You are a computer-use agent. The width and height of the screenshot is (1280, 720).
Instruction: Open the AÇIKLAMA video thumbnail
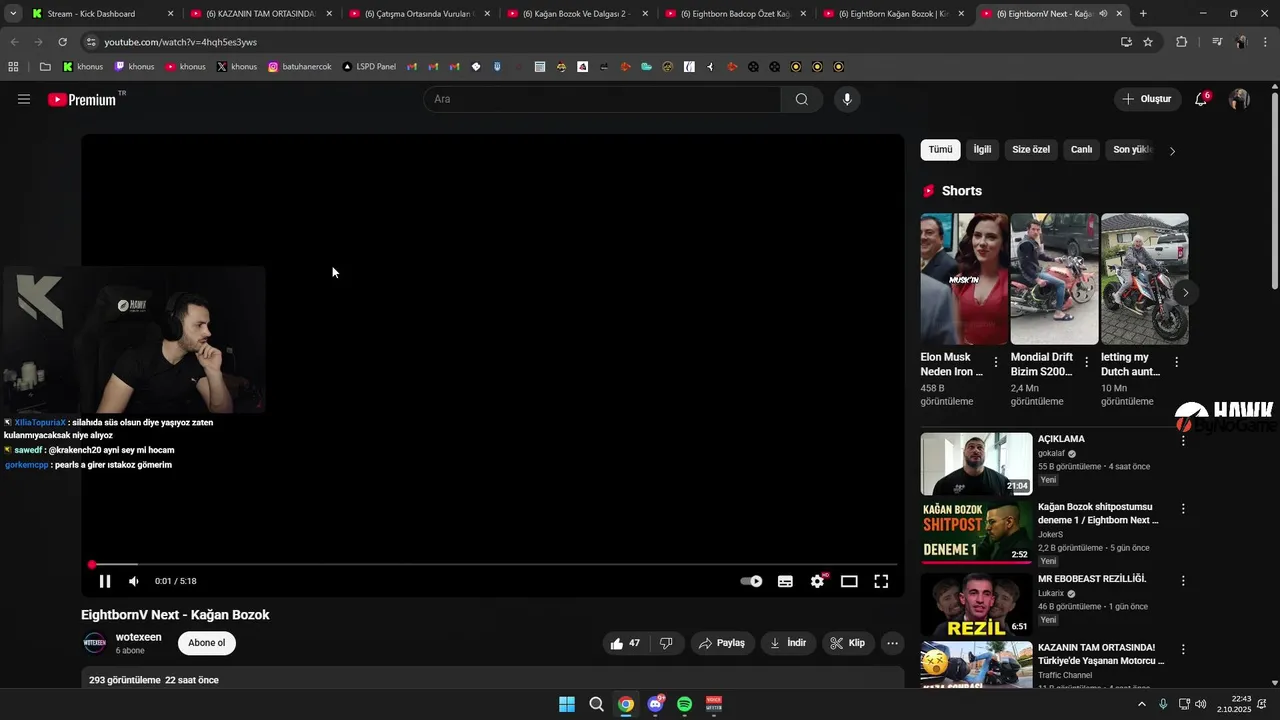(976, 463)
